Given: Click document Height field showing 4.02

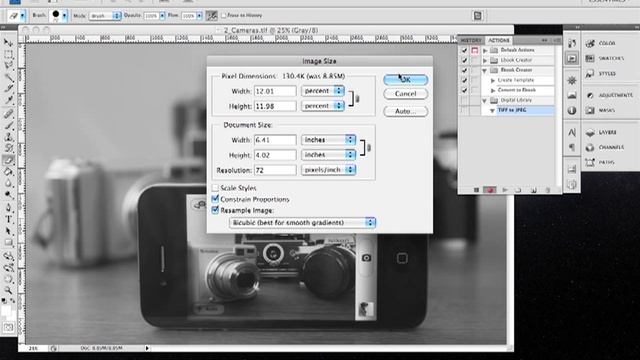Looking at the screenshot, I should (x=276, y=155).
